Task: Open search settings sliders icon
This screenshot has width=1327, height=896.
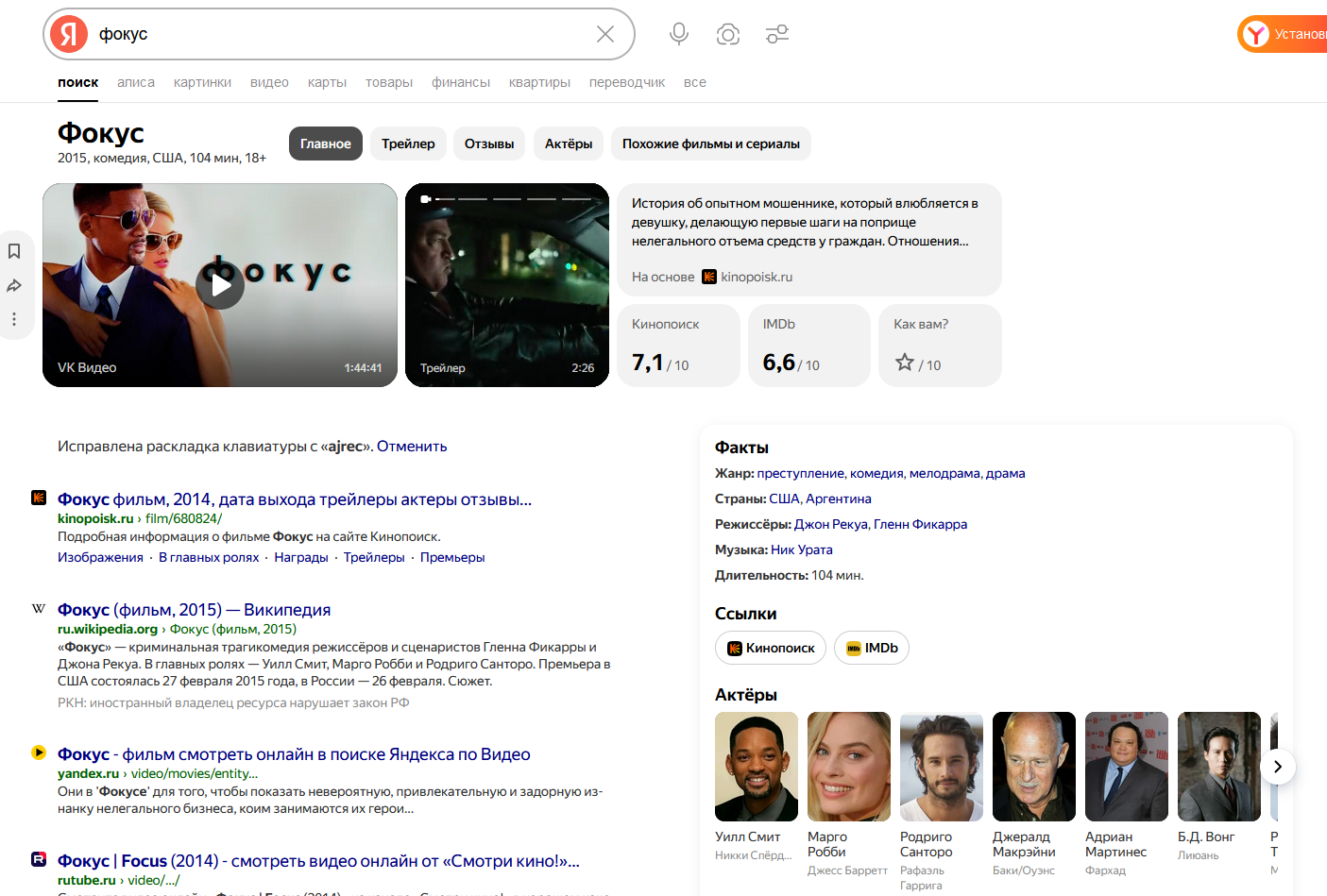Action: (777, 34)
